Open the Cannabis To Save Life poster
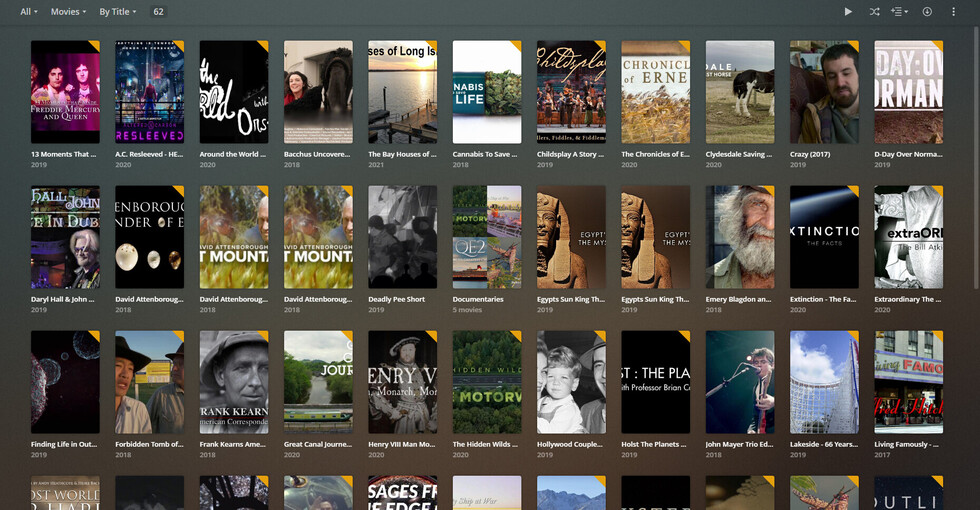Image resolution: width=980 pixels, height=510 pixels. (487, 92)
